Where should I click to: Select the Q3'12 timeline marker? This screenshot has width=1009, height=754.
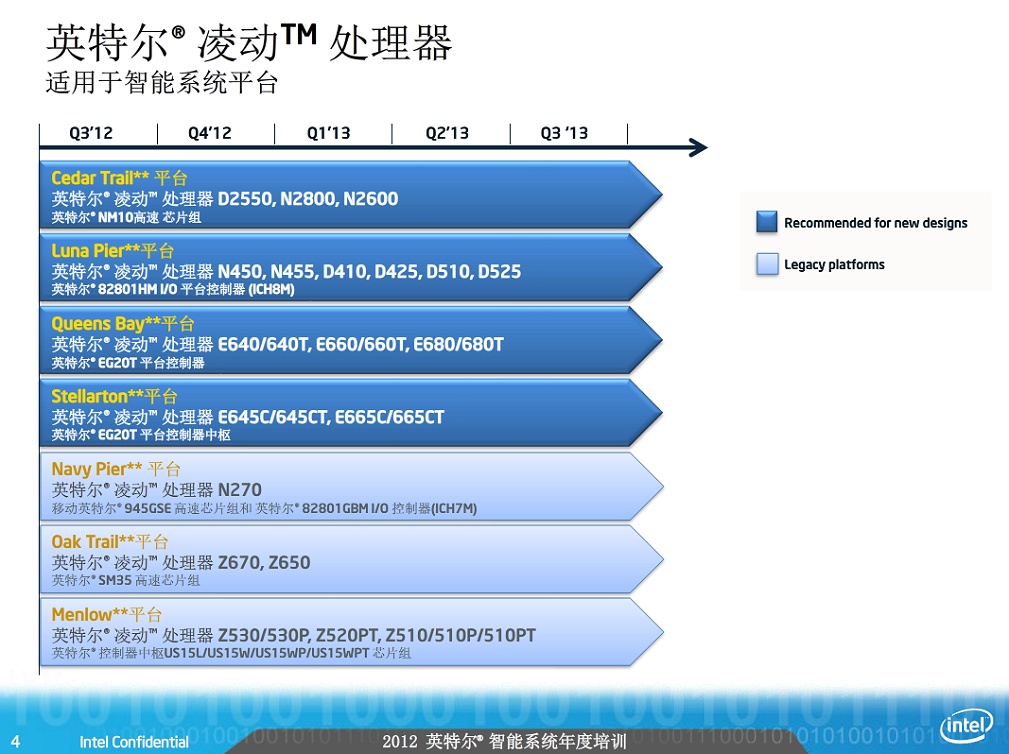pyautogui.click(x=90, y=133)
